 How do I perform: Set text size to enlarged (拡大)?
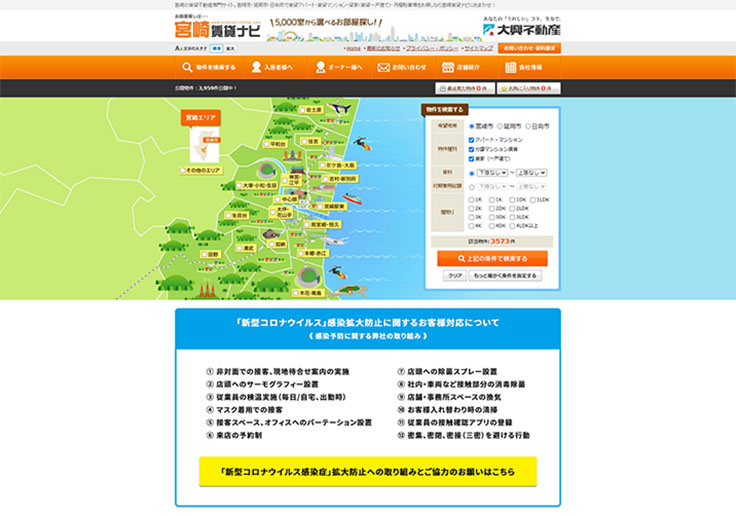(230, 48)
